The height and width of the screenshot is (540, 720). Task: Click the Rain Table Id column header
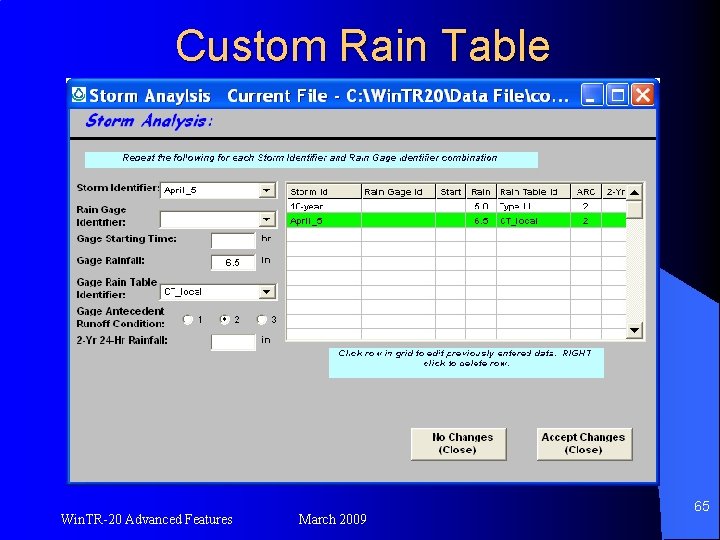534,191
